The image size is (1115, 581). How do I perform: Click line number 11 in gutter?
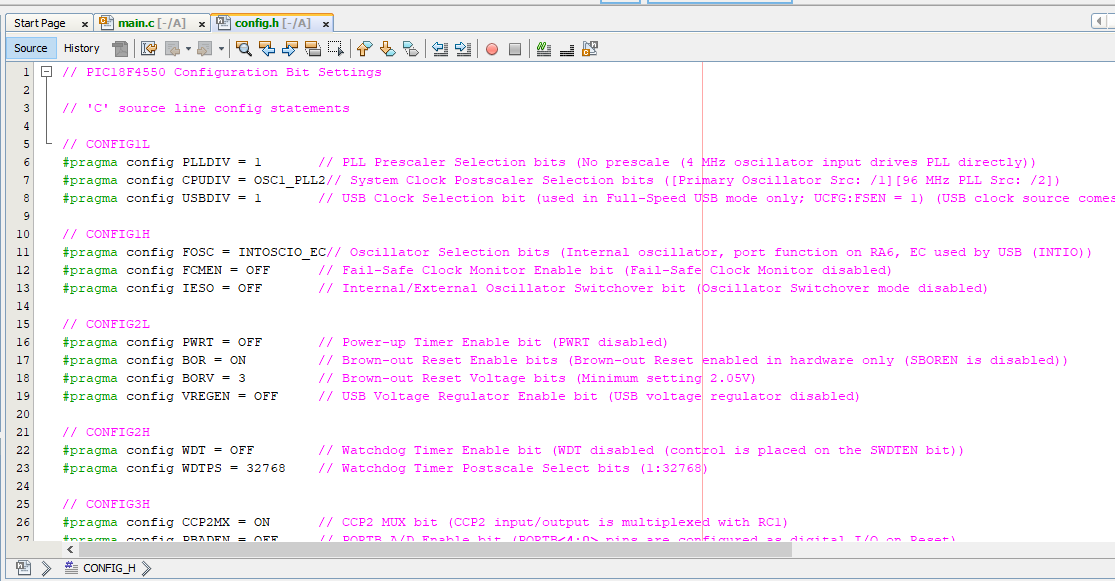[x=23, y=252]
